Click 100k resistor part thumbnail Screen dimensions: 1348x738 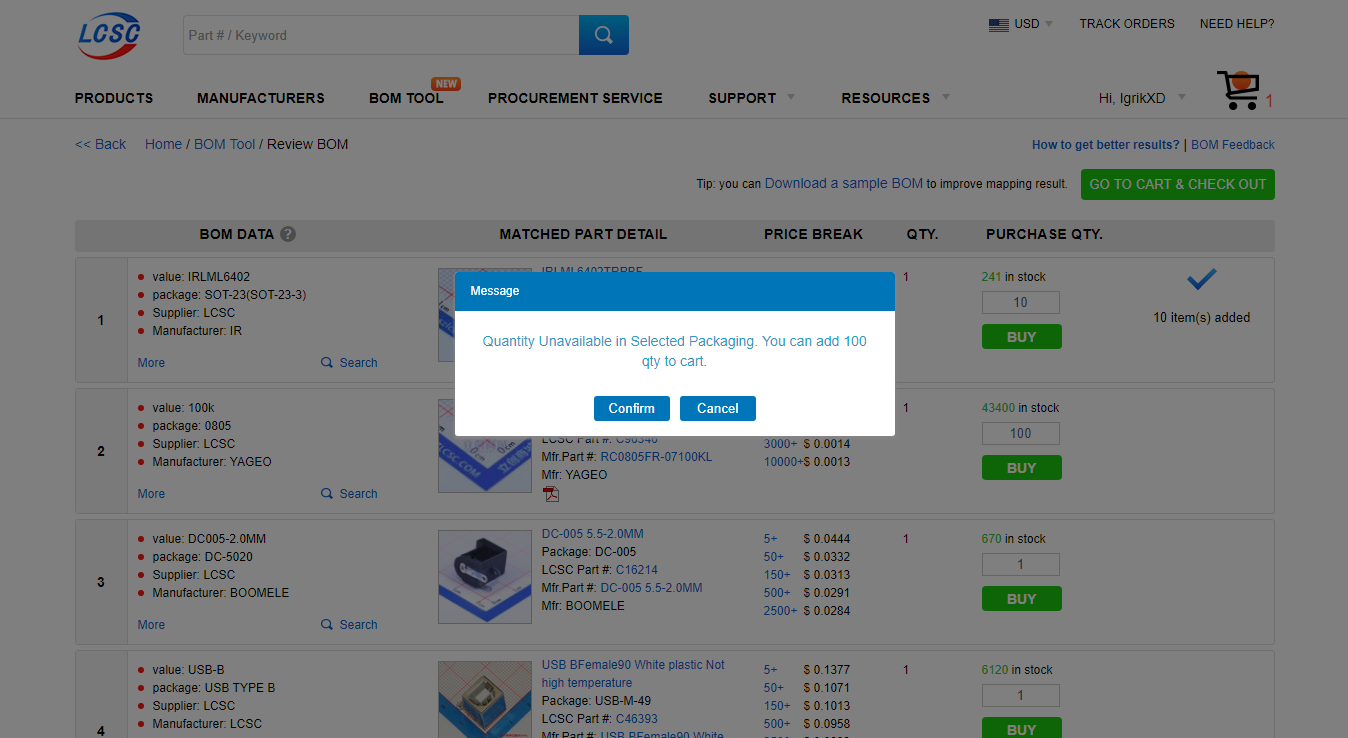click(x=485, y=446)
